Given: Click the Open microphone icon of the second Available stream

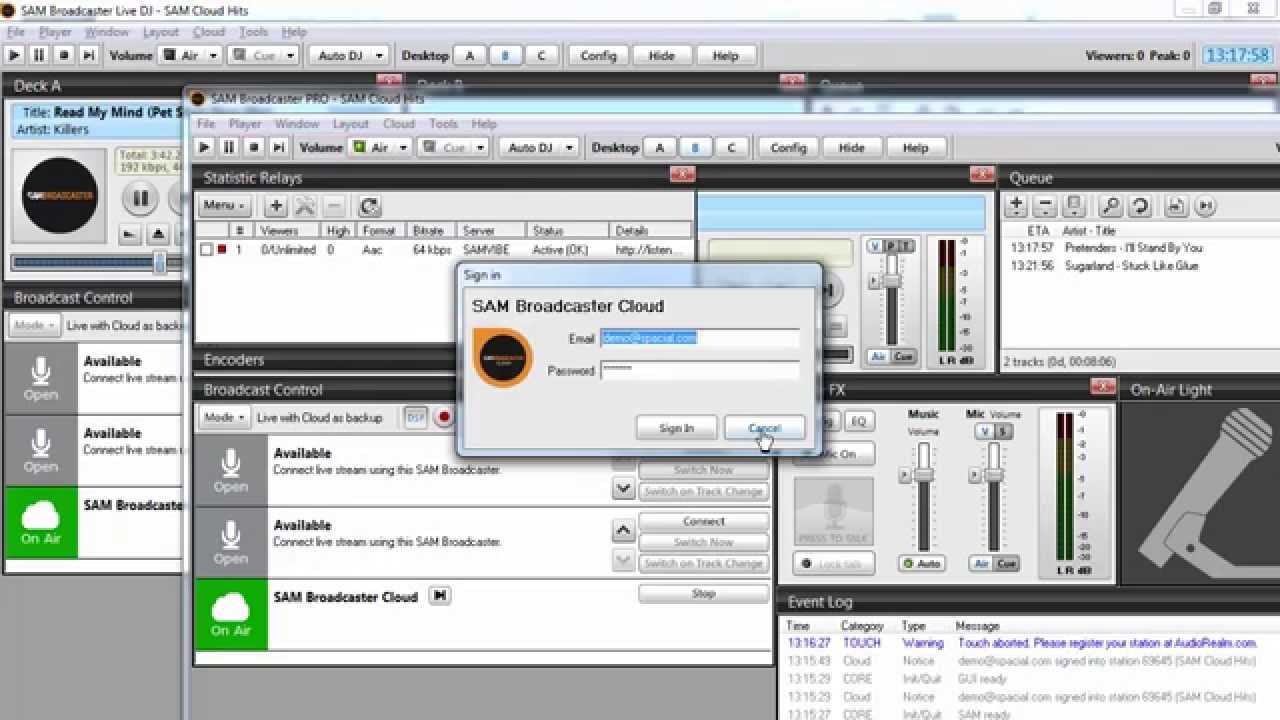Looking at the screenshot, I should (x=231, y=542).
